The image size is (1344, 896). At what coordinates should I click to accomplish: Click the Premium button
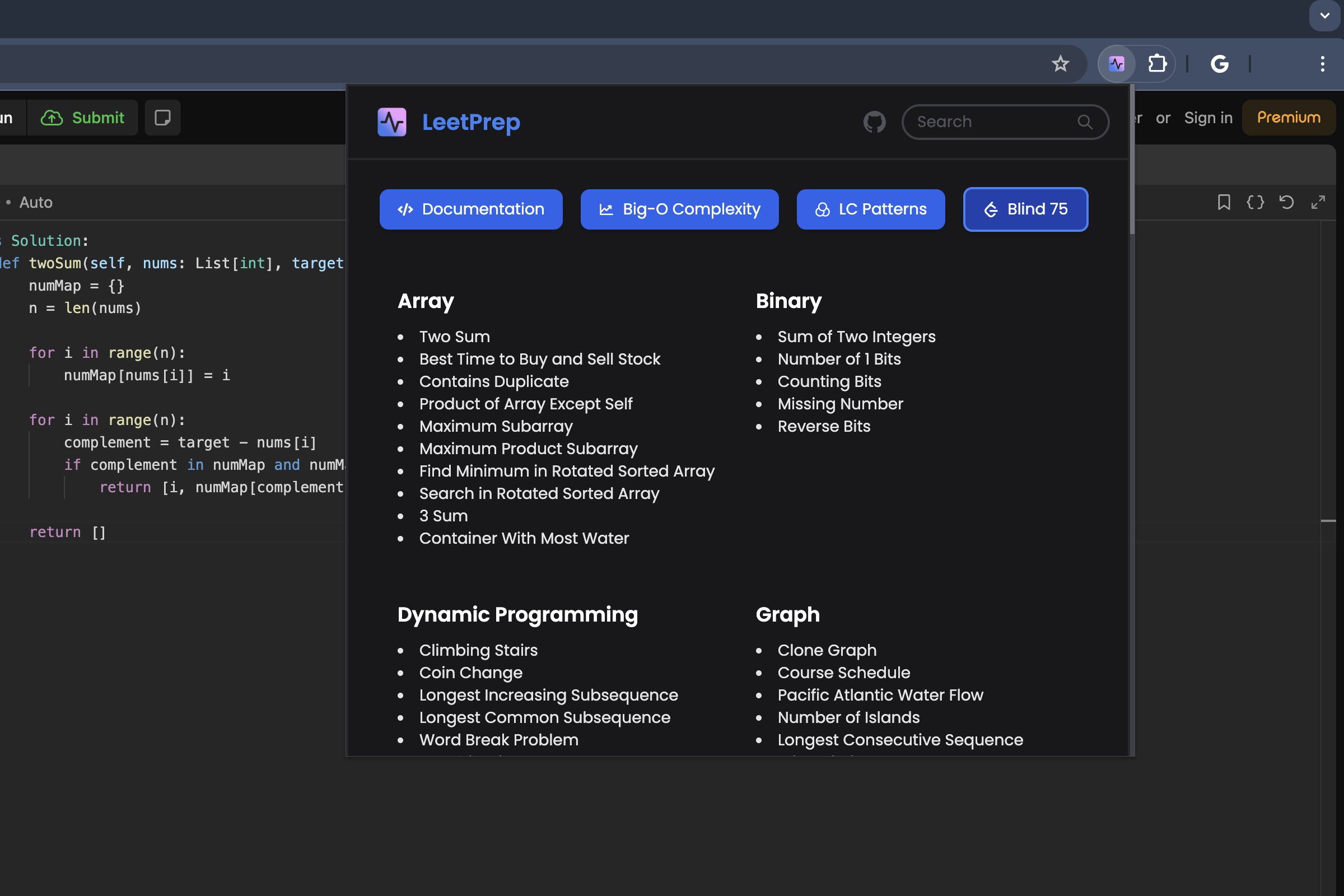[x=1289, y=118]
